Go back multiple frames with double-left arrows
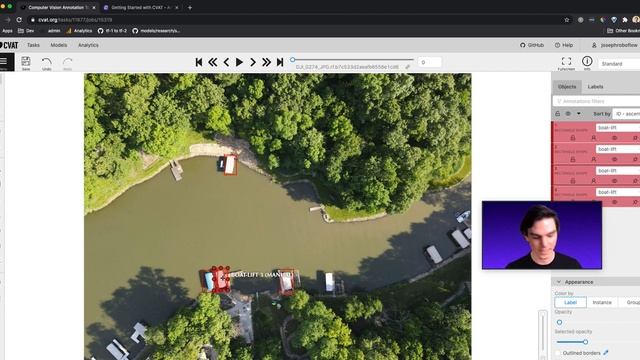Image resolution: width=640 pixels, height=360 pixels. click(212, 62)
